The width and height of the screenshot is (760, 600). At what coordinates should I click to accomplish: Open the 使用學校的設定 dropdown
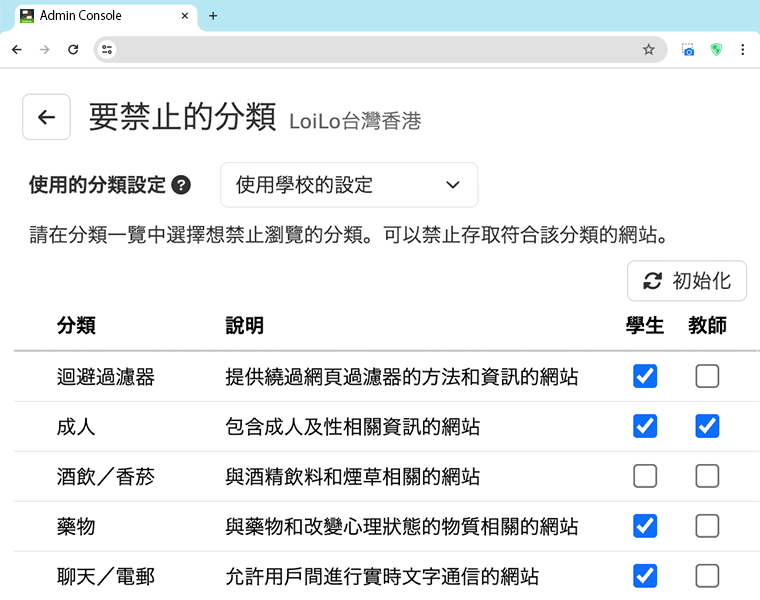coord(349,185)
